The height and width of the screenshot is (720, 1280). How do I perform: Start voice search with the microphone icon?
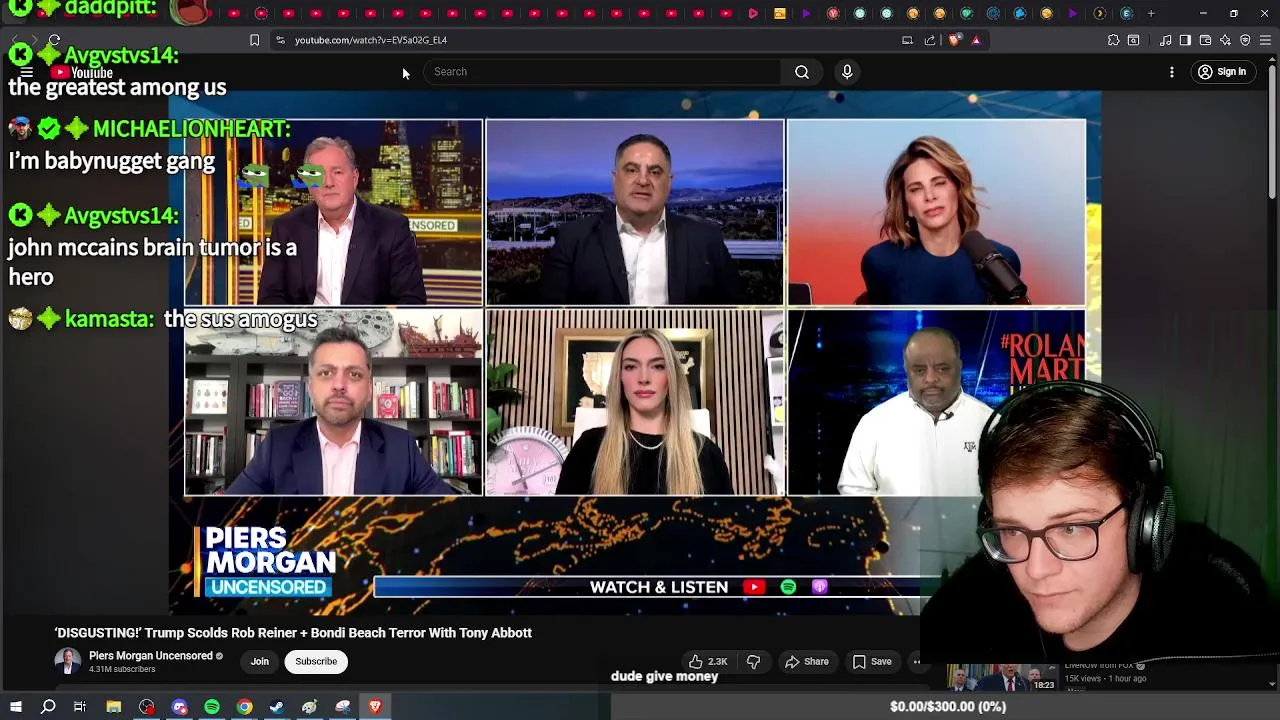[x=847, y=72]
